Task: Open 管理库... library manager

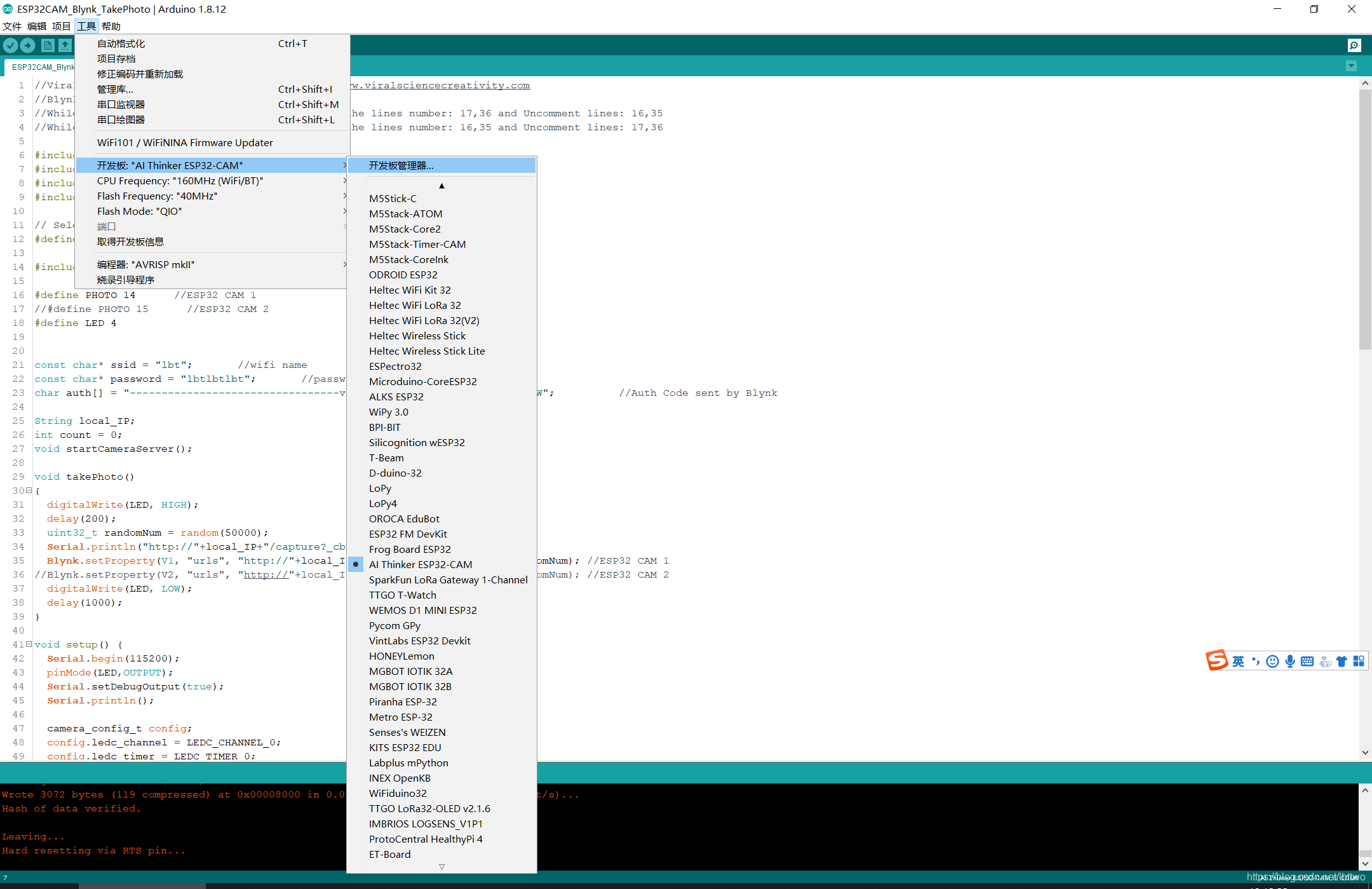Action: (x=212, y=89)
